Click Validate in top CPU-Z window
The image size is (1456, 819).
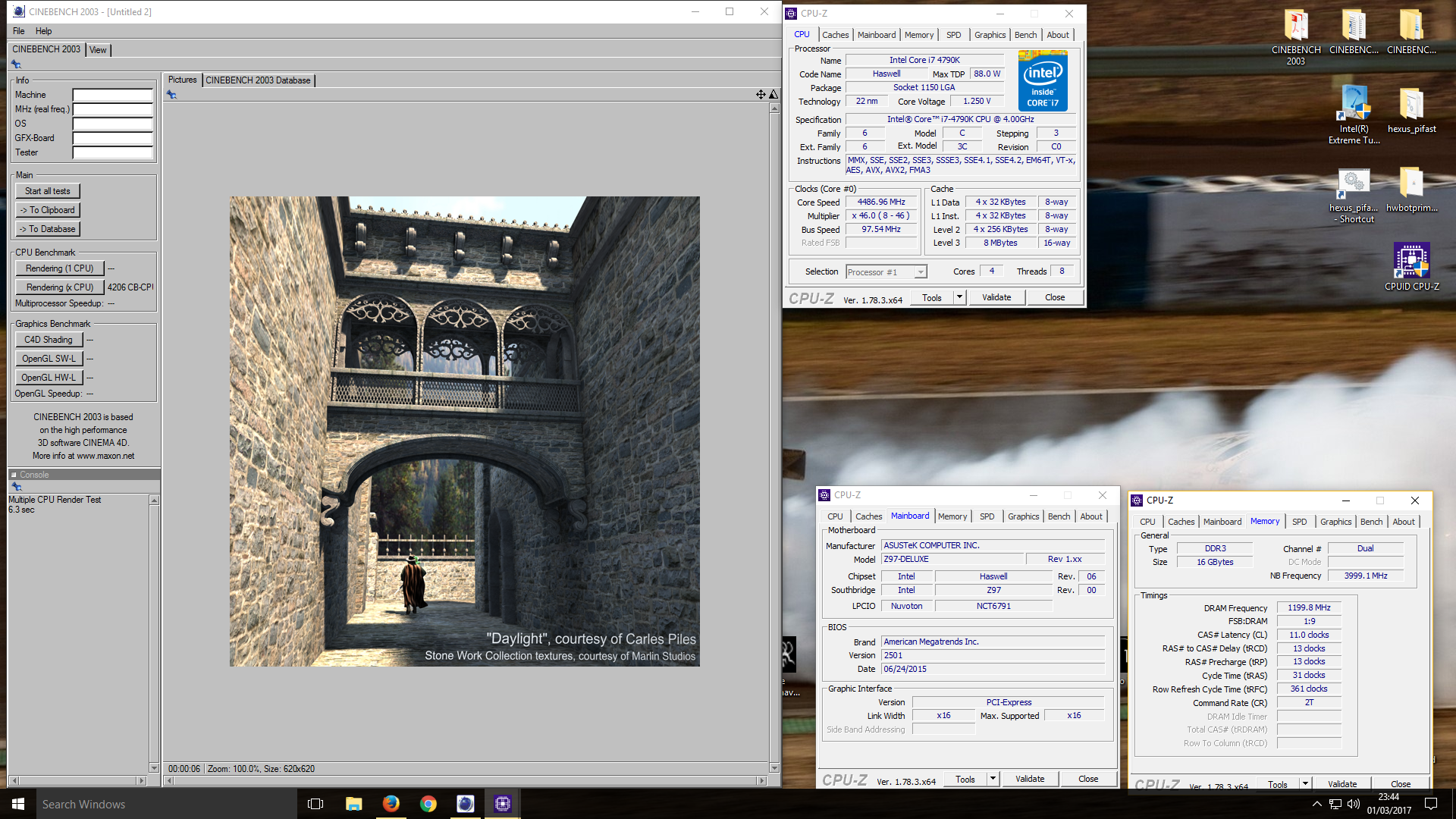pos(996,297)
